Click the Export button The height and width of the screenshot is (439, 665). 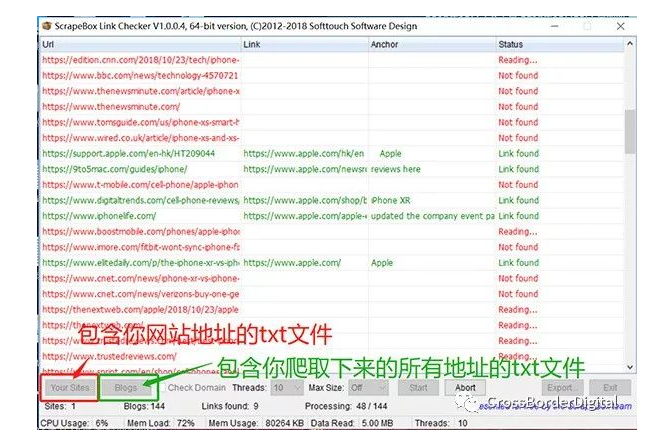tap(562, 388)
